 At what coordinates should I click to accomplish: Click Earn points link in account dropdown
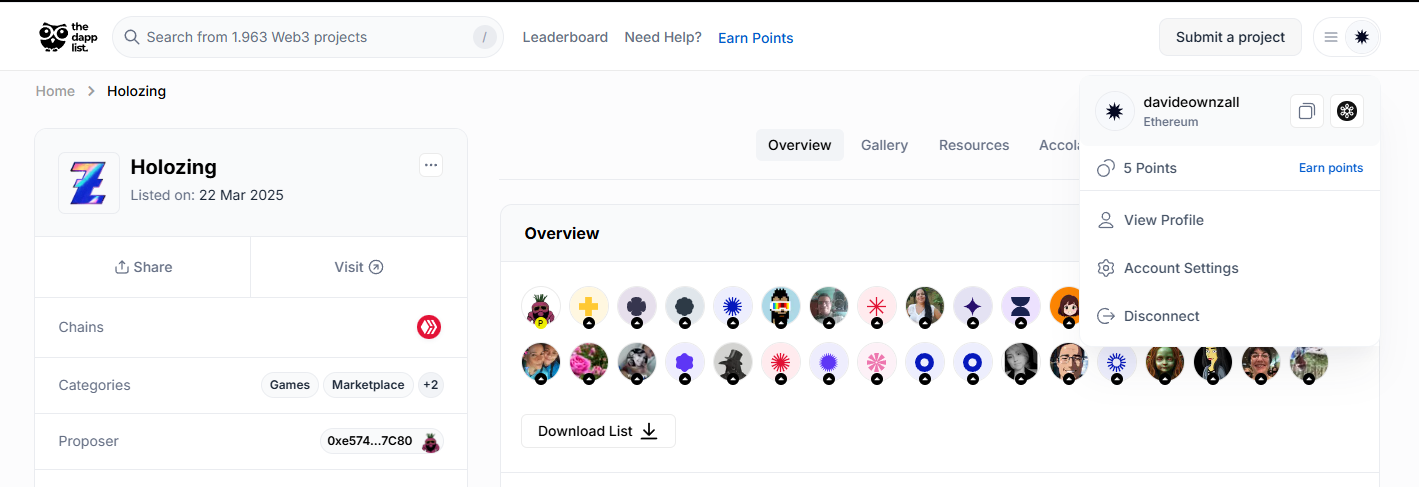point(1331,168)
